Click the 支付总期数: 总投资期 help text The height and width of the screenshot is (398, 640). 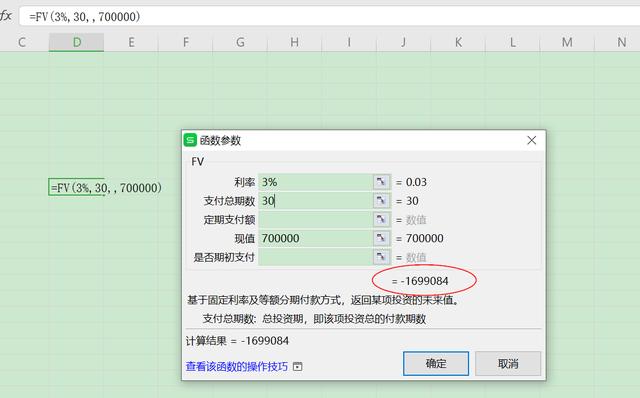tap(314, 319)
